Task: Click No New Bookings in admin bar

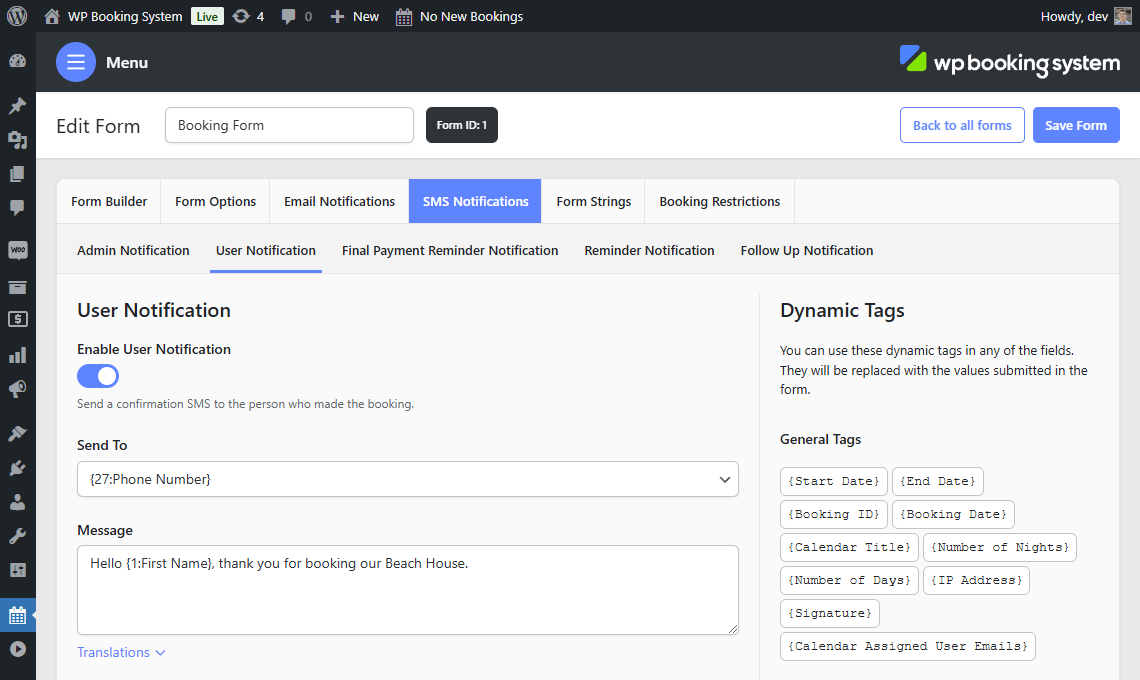Action: [x=471, y=16]
